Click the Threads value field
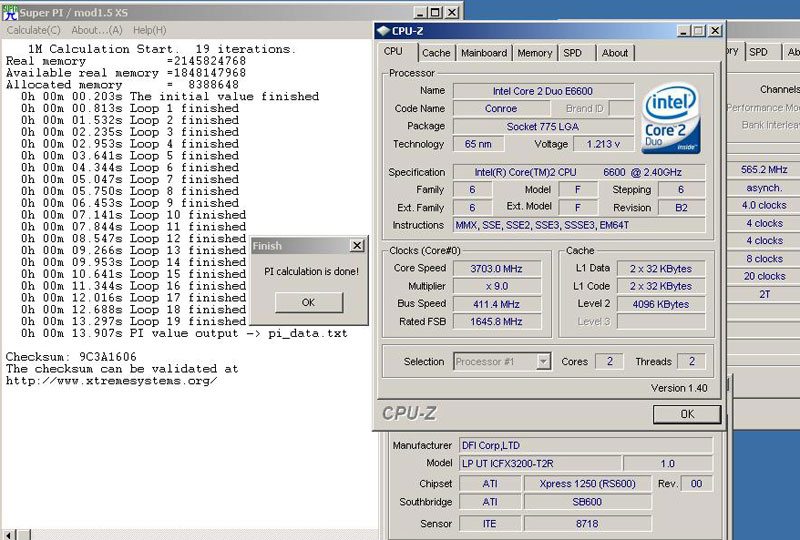Image resolution: width=800 pixels, height=540 pixels. (691, 361)
